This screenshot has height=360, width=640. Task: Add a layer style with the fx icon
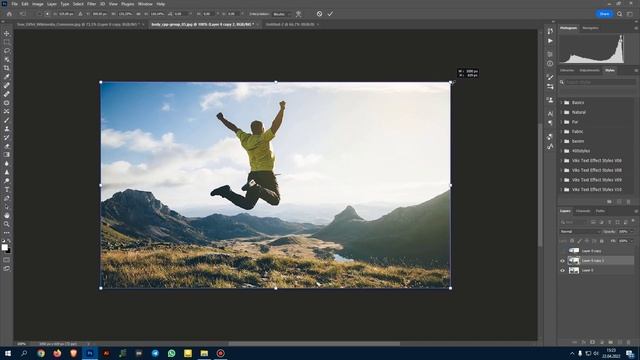coord(584,342)
